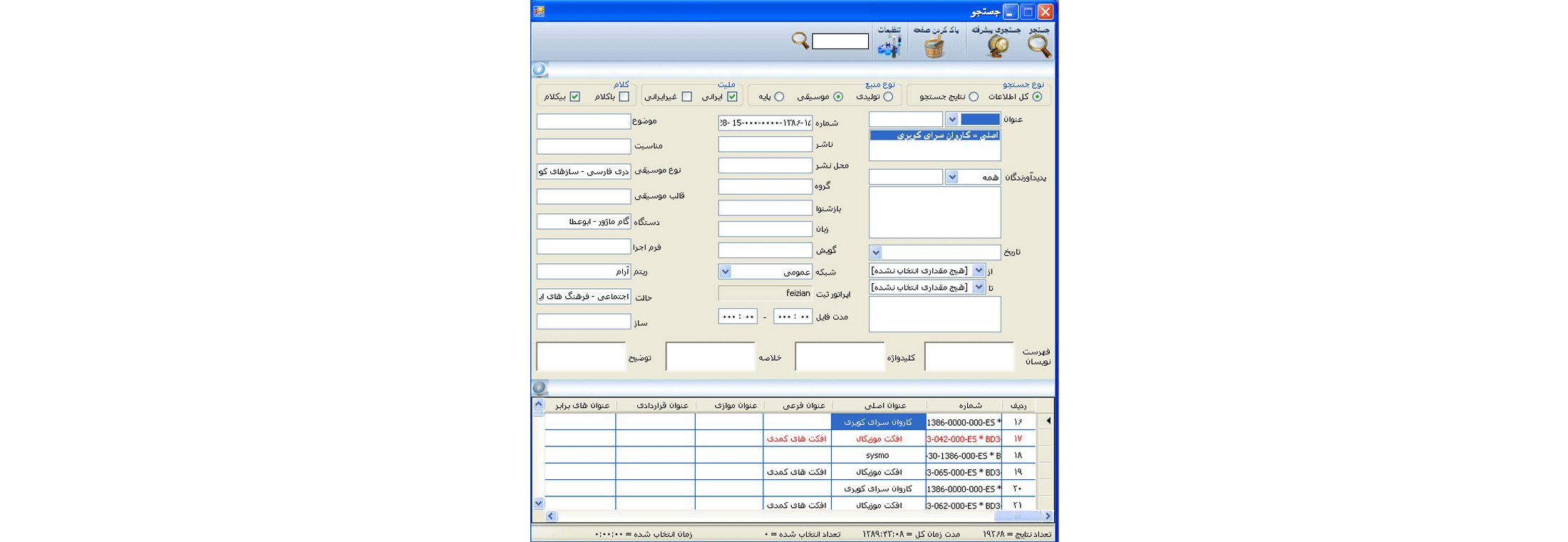
Task: Uncheck the ایرانی nationality checkbox
Action: 732,97
